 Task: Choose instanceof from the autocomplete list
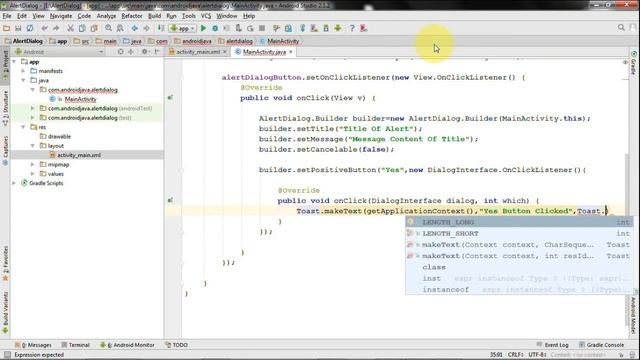(519, 289)
